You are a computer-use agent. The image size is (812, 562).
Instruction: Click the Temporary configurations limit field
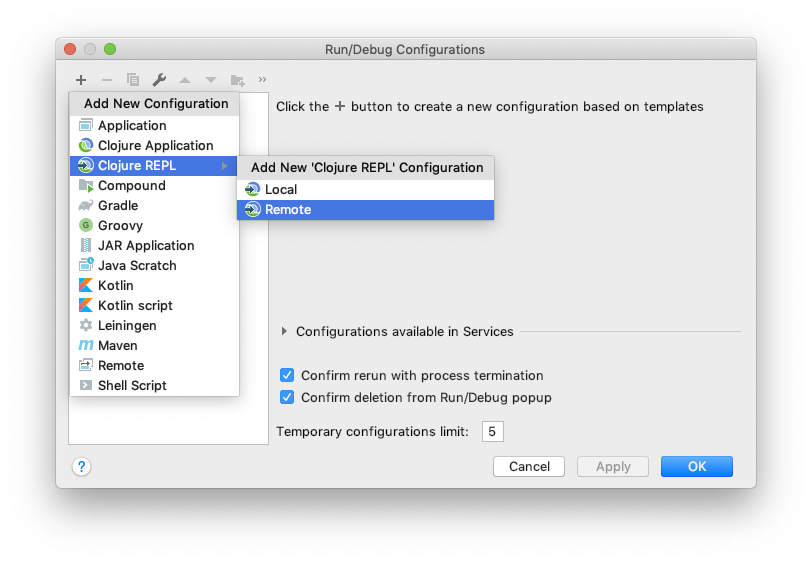tap(492, 431)
